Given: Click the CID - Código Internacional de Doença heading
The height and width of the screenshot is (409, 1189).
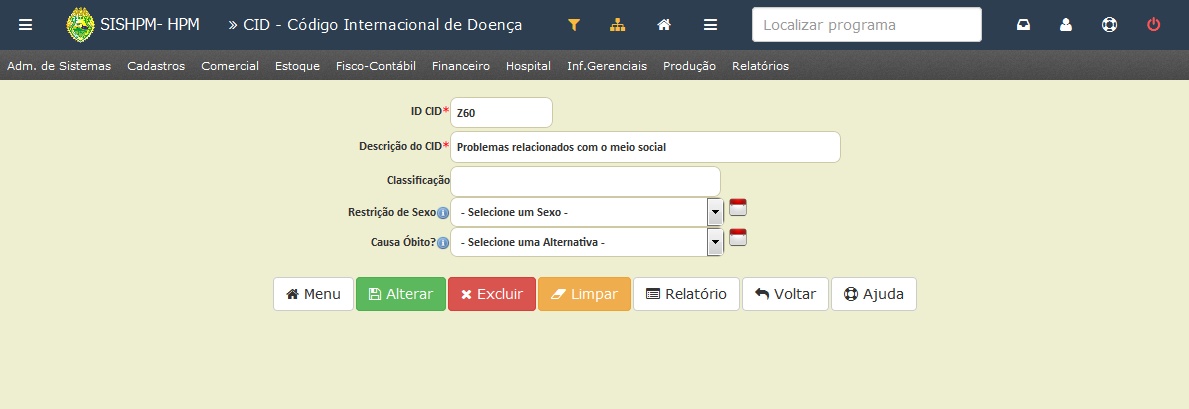Looking at the screenshot, I should click(x=383, y=25).
